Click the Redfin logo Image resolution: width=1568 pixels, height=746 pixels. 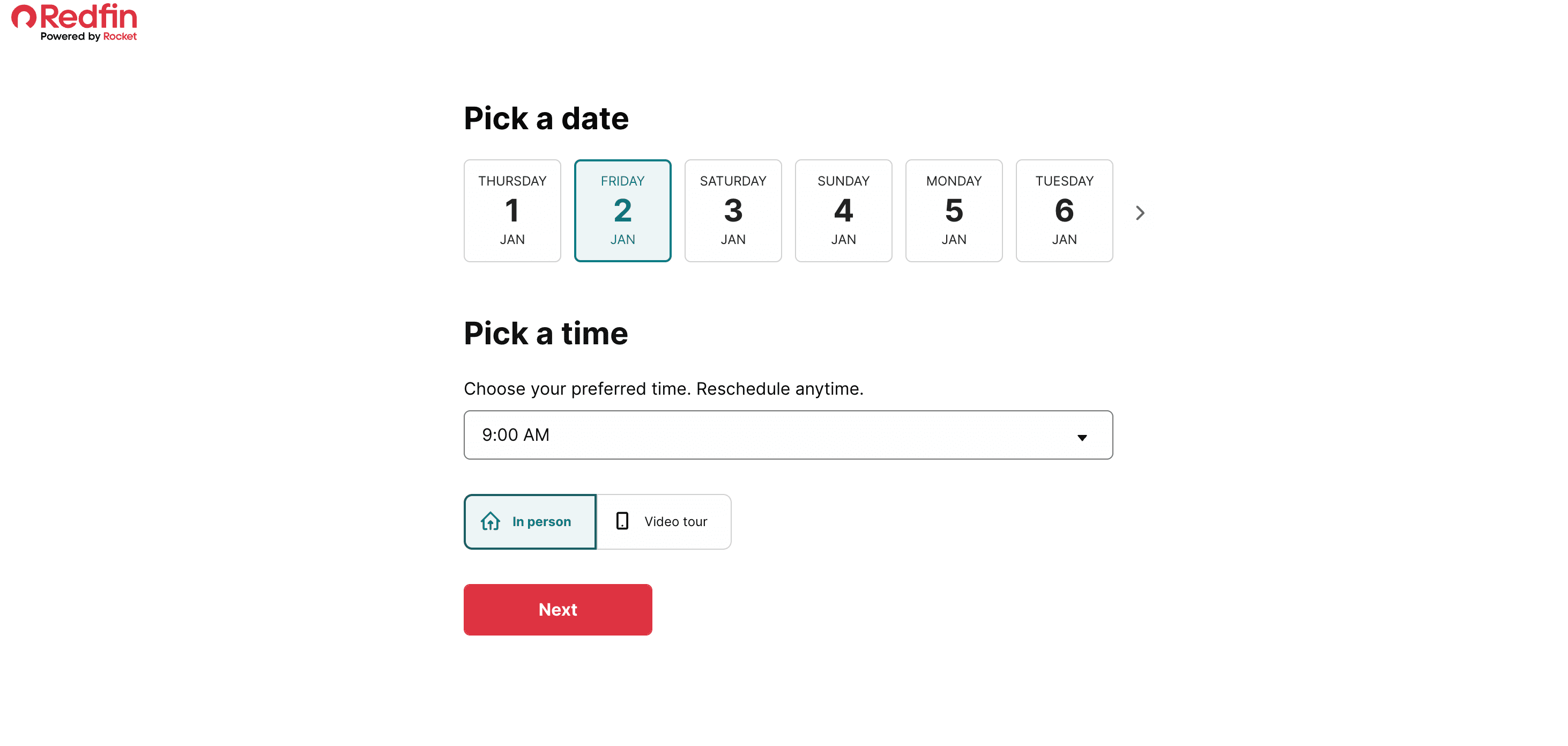point(75,17)
